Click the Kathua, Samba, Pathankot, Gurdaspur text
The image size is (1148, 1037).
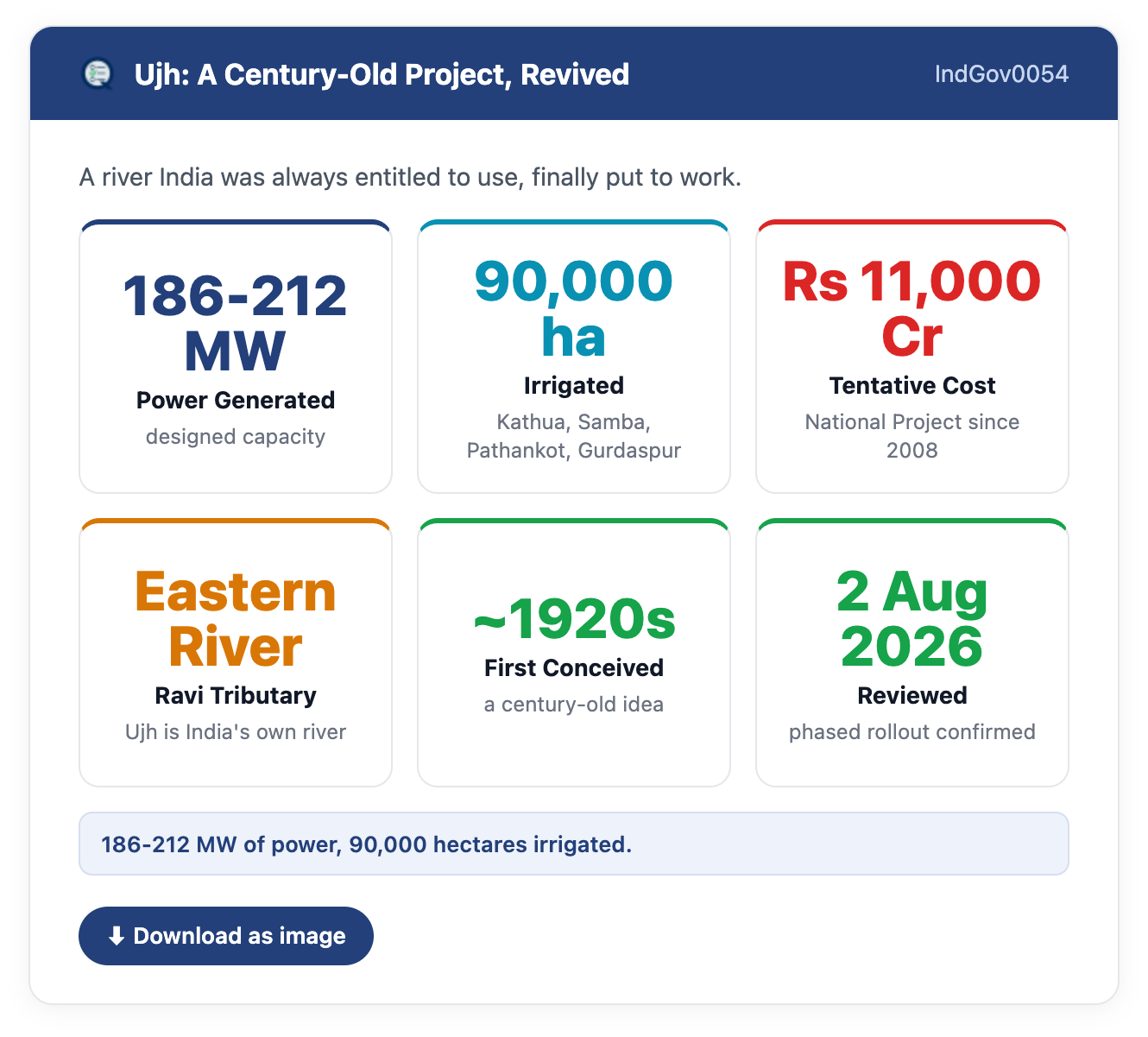[574, 436]
